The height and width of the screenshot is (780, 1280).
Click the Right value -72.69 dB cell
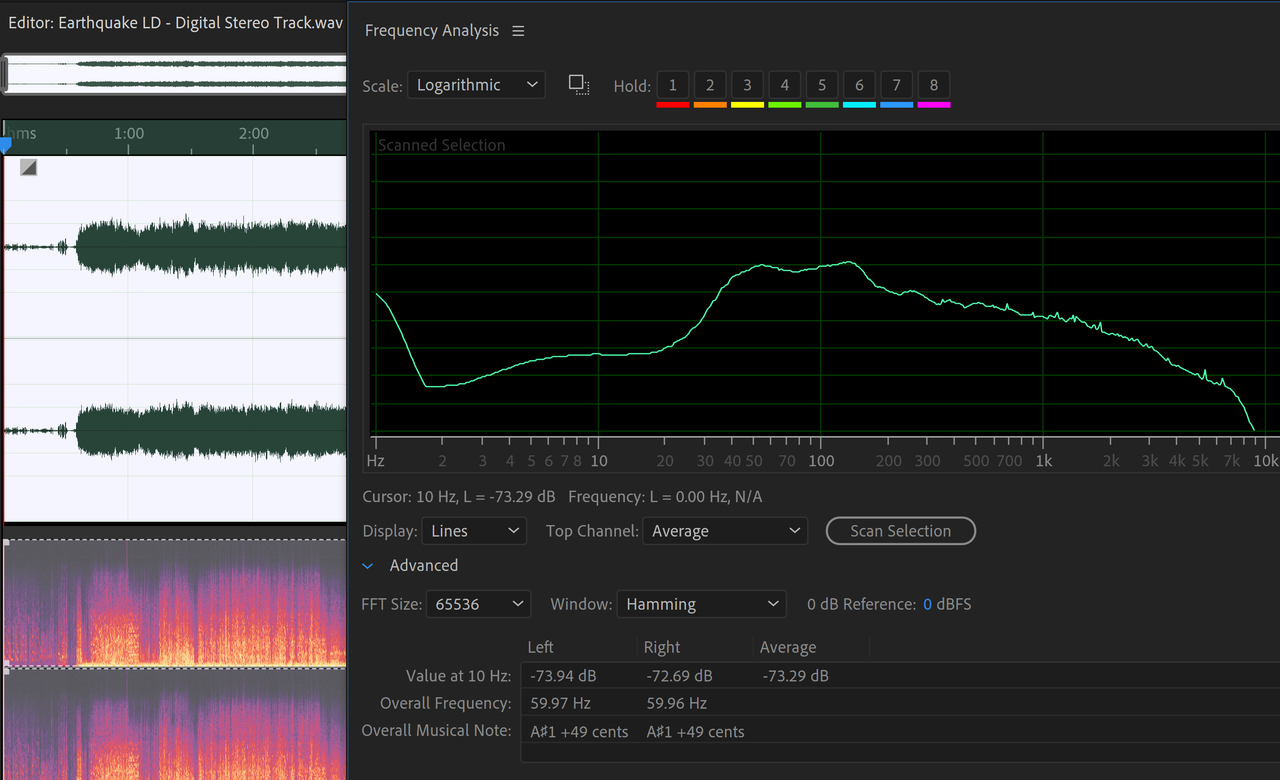(x=678, y=676)
